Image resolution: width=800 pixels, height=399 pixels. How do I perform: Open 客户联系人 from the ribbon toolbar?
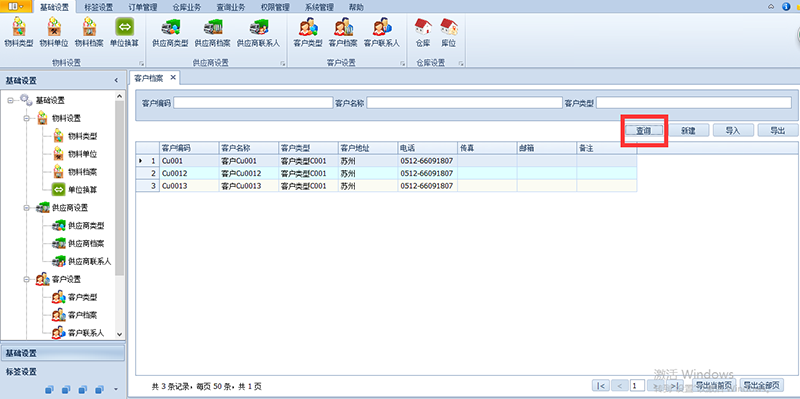(382, 32)
